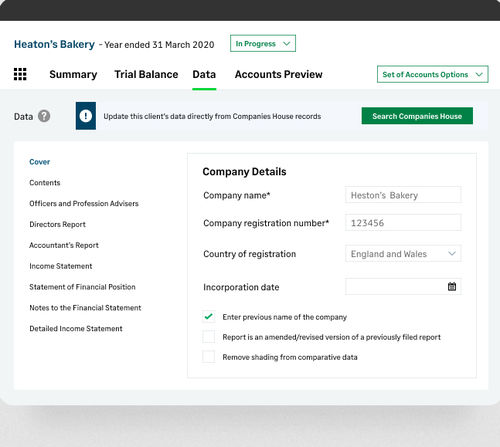
Task: Click the Company name input field
Action: (403, 195)
